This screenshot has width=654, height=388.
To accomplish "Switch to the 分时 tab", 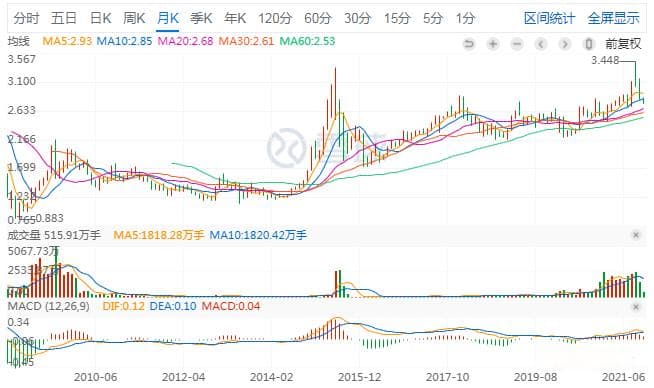I will (26, 18).
